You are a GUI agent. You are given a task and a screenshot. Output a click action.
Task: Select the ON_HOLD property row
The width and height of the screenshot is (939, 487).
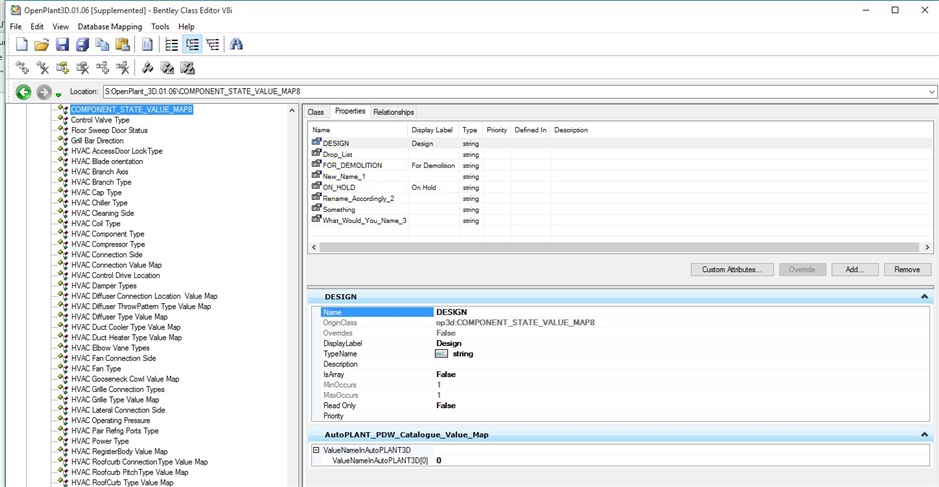(620, 187)
